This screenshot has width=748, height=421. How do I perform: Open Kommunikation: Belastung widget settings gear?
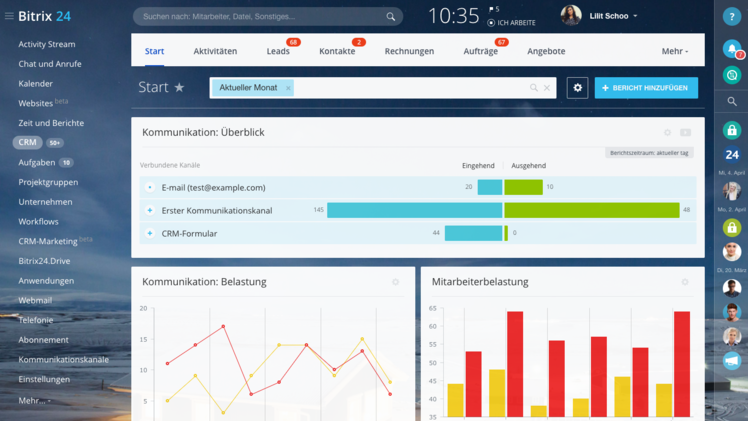point(396,282)
